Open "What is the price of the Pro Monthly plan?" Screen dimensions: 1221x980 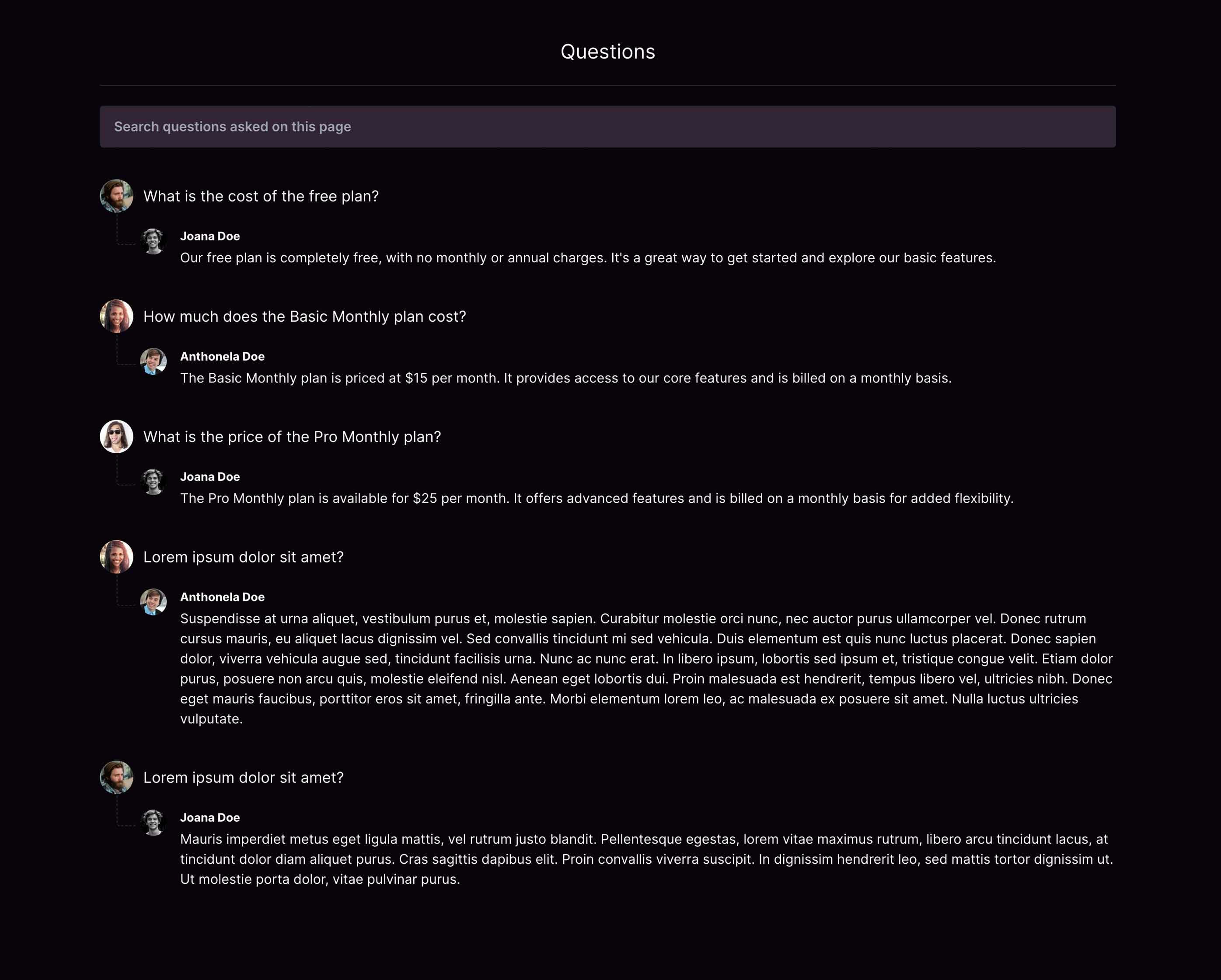292,437
